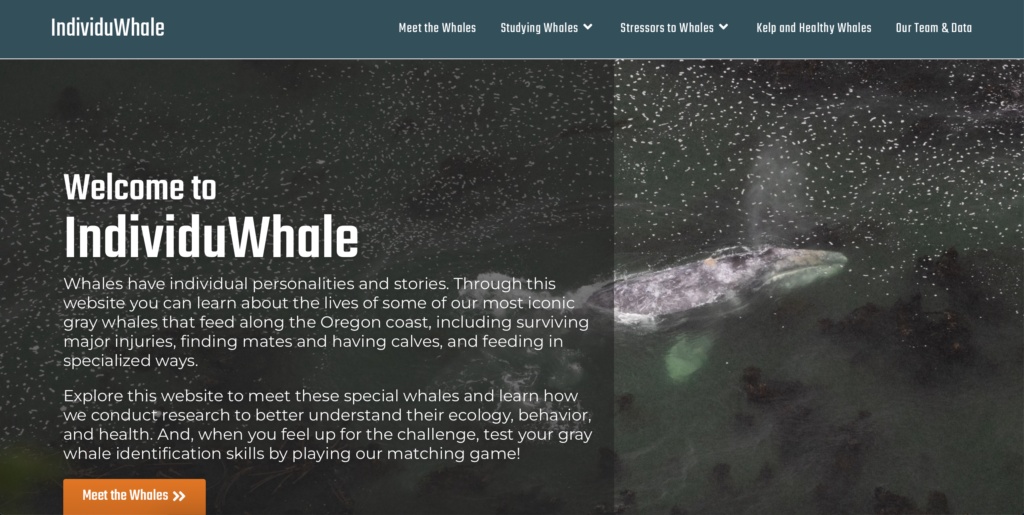
Task: Expand the Stressors to Whales chevron arrow
Action: [724, 27]
